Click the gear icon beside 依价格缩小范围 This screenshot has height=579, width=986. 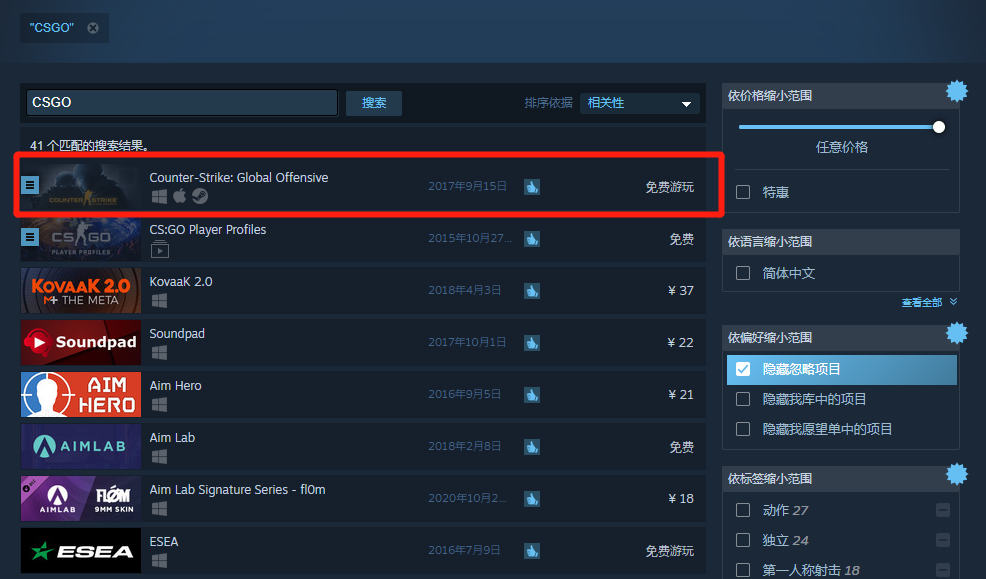pos(956,90)
